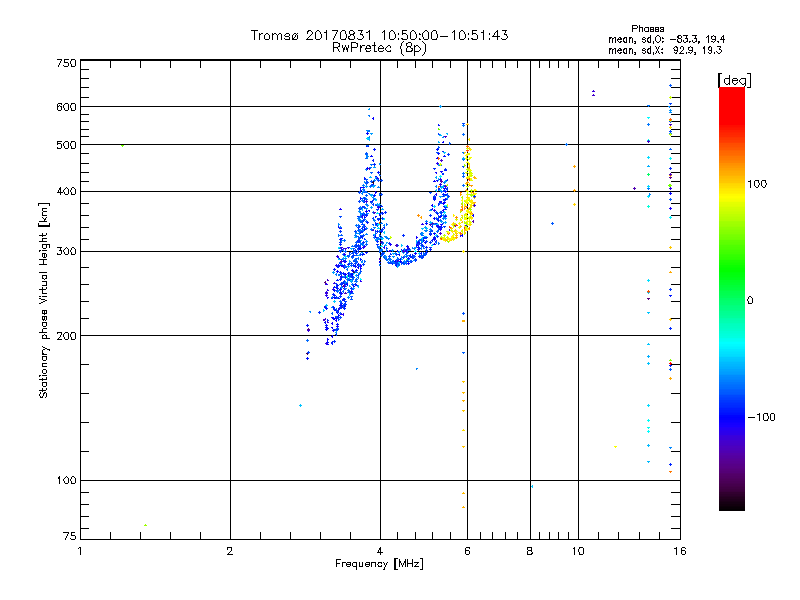Click the x-axis tick label '16'
Screen dimensions: 800x600
pyautogui.click(x=680, y=551)
